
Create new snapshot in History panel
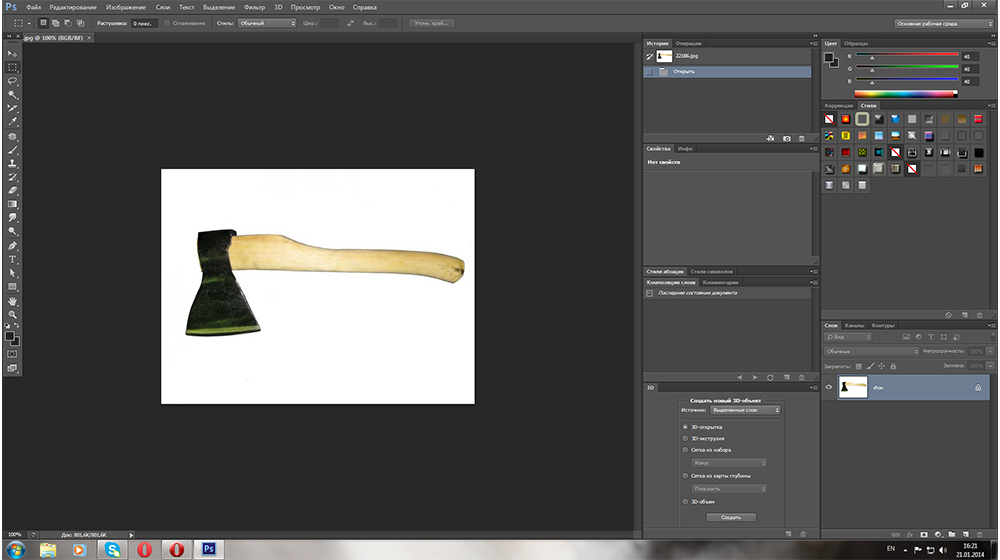(x=787, y=138)
